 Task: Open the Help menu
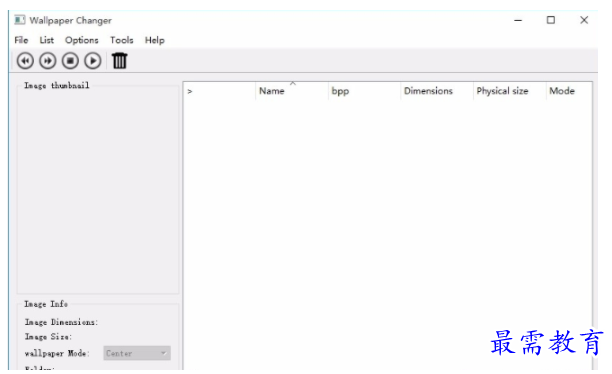(x=155, y=40)
